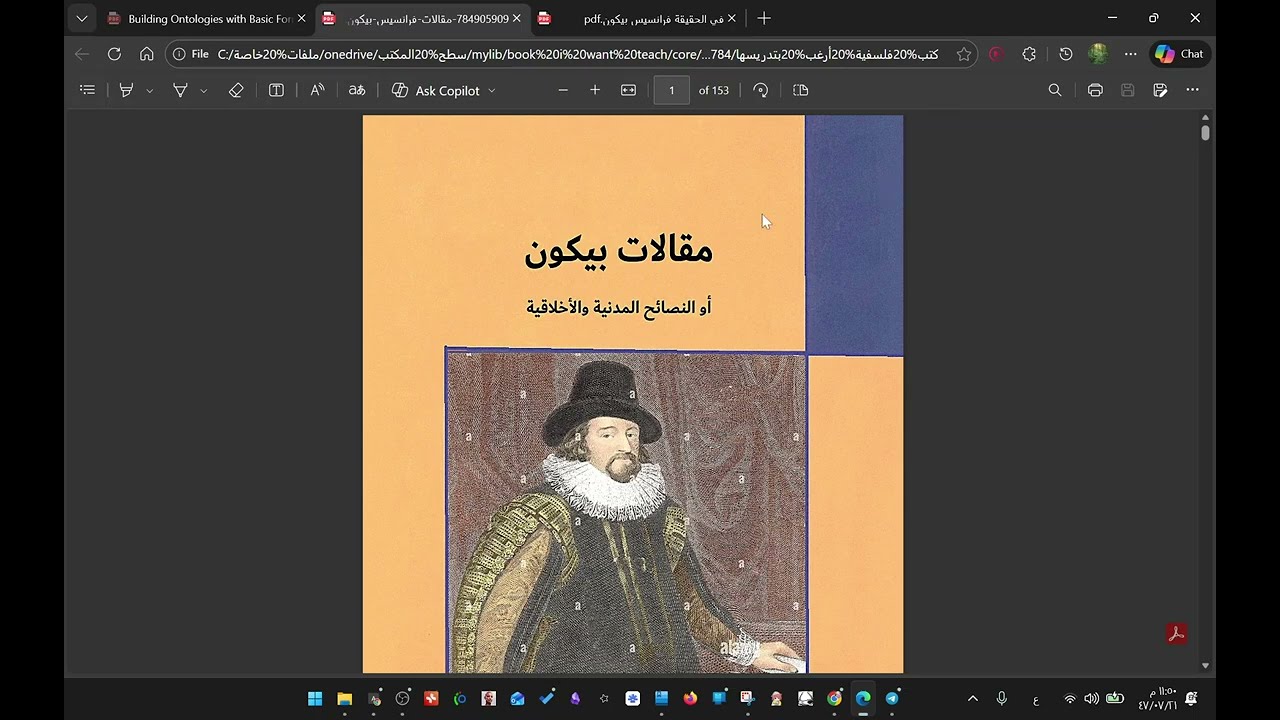Open the red media extension icon
The image size is (1280, 720).
coord(996,54)
